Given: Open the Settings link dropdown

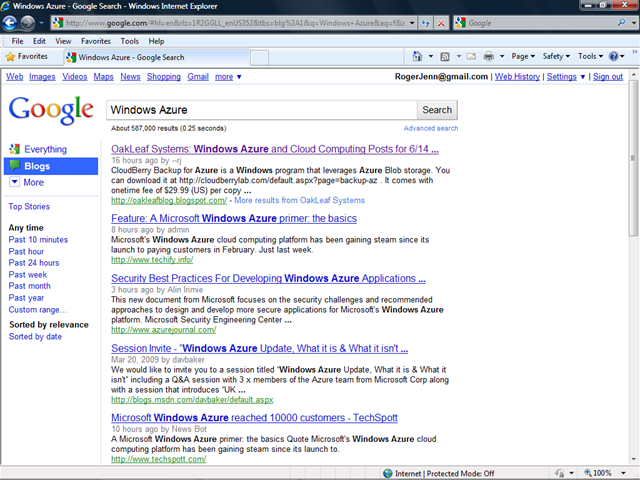Looking at the screenshot, I should pyautogui.click(x=566, y=77).
